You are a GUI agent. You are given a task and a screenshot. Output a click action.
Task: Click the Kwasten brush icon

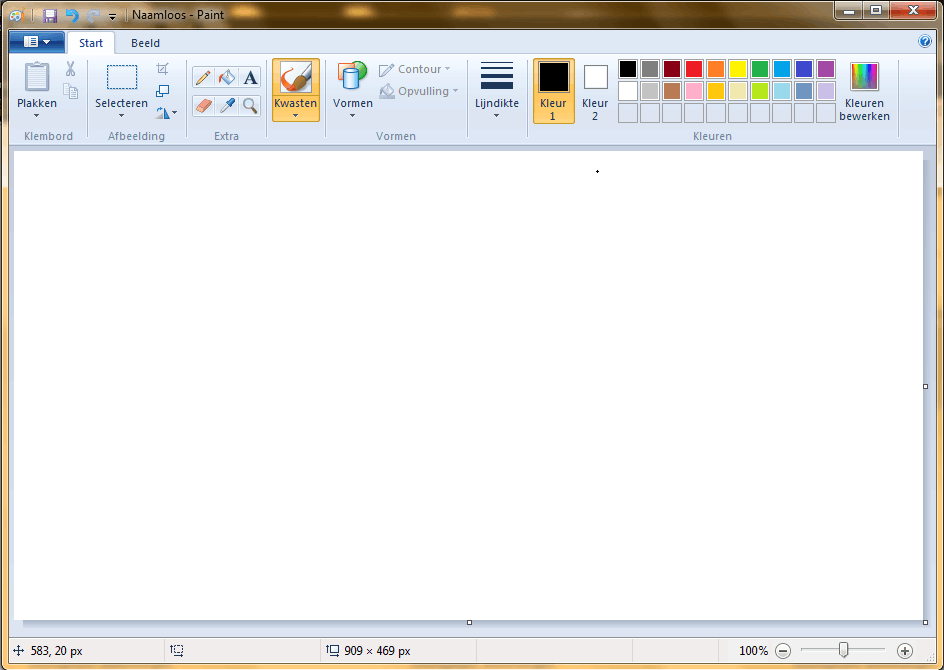coord(296,78)
